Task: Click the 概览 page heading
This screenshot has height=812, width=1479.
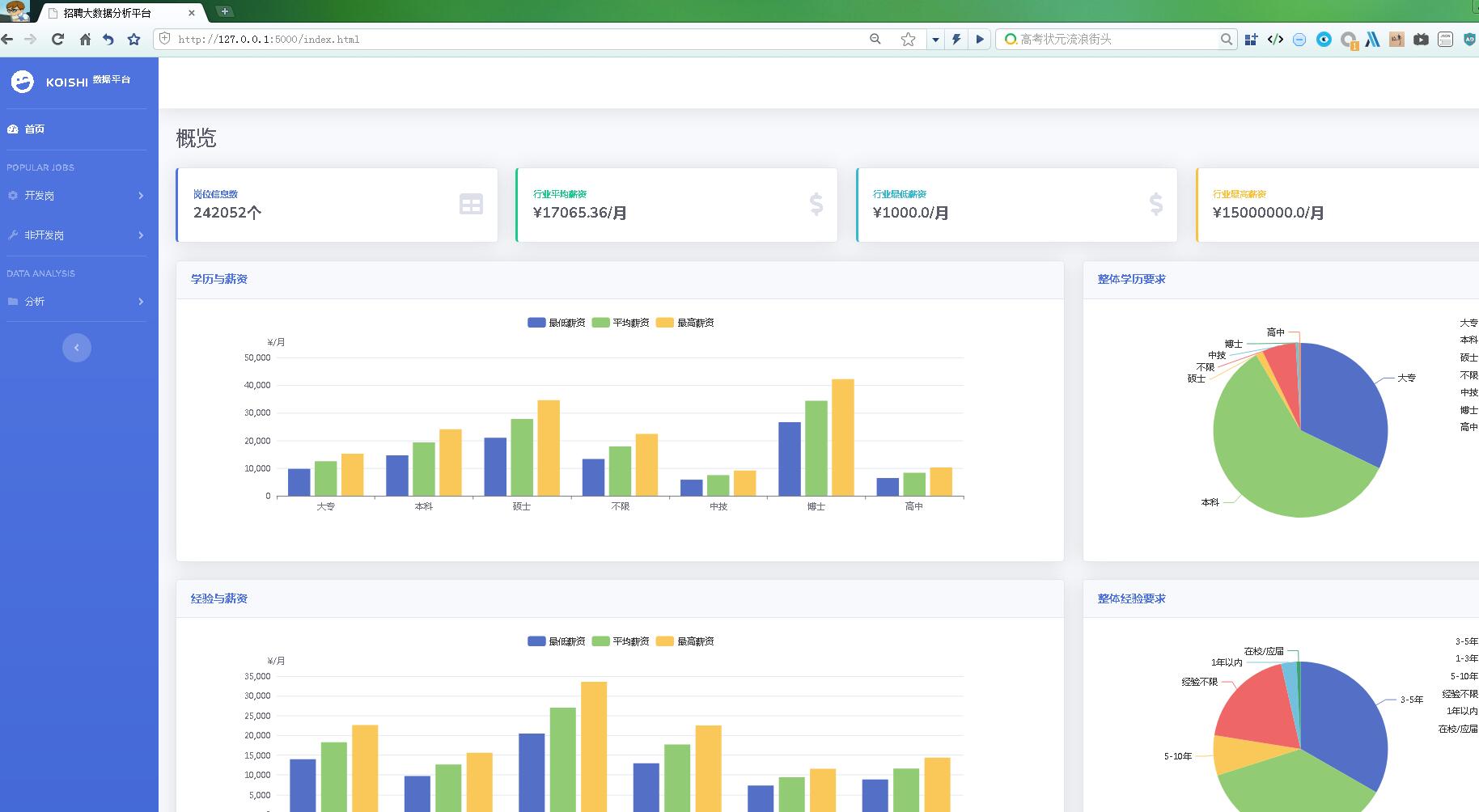Action: (x=197, y=138)
